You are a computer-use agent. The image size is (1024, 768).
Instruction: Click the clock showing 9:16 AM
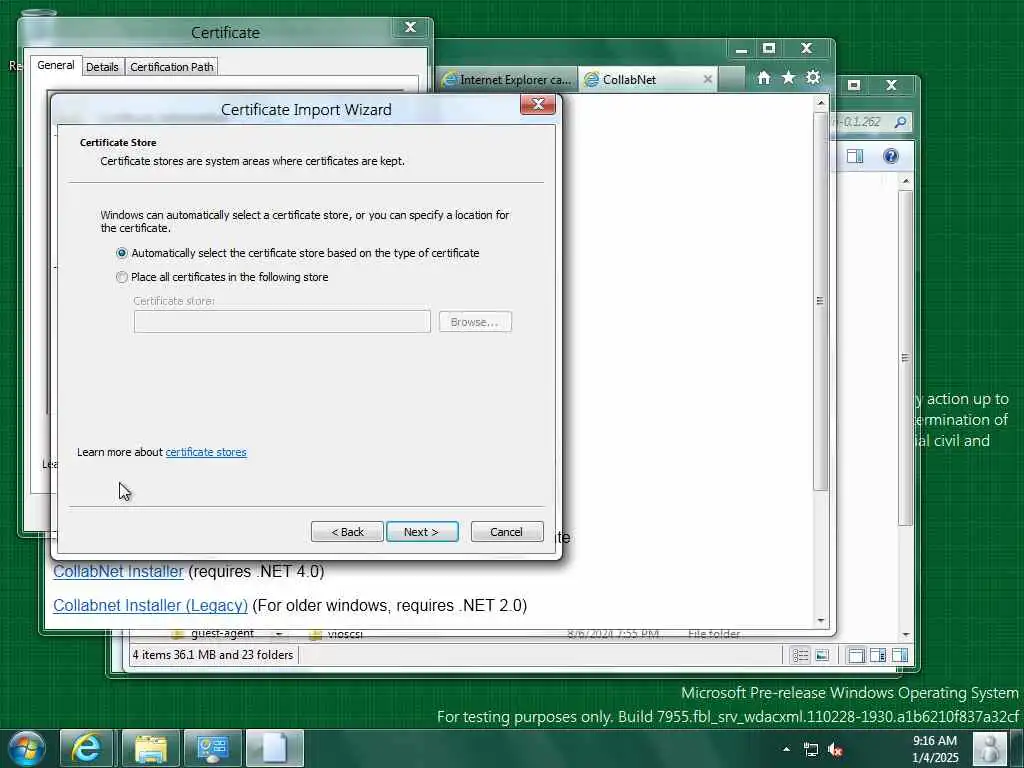(x=935, y=749)
